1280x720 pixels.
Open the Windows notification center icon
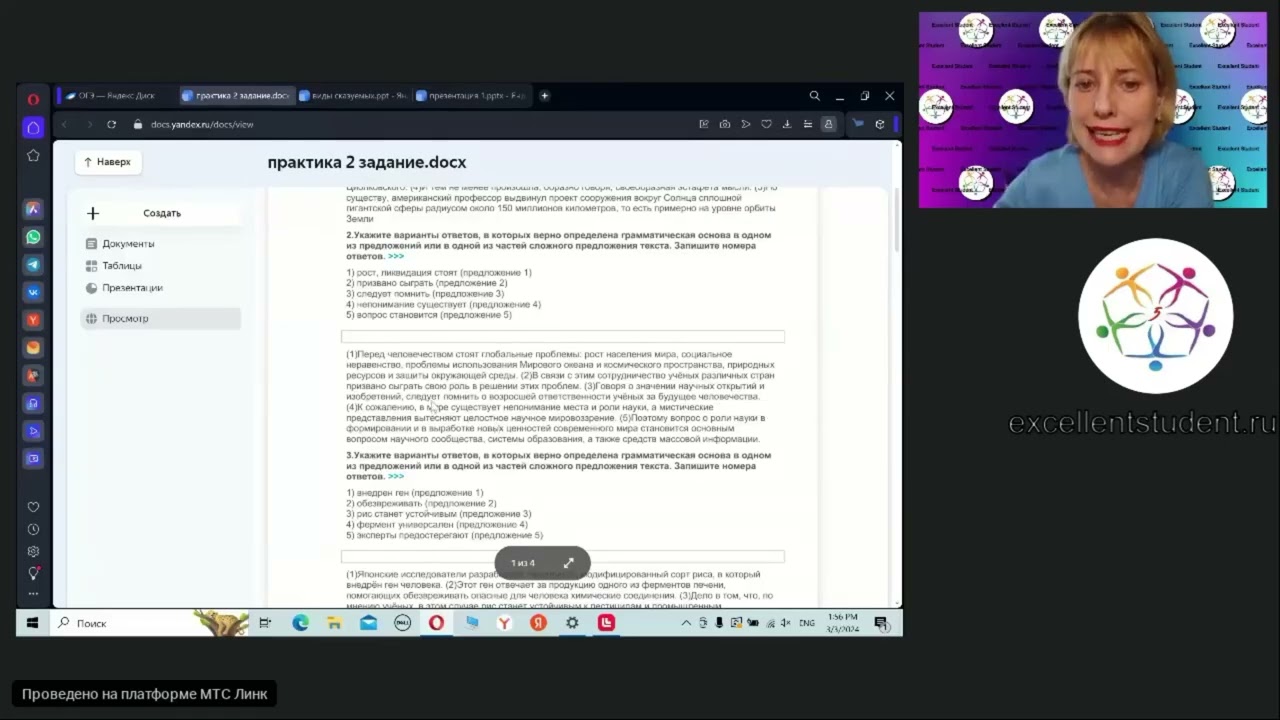point(882,623)
